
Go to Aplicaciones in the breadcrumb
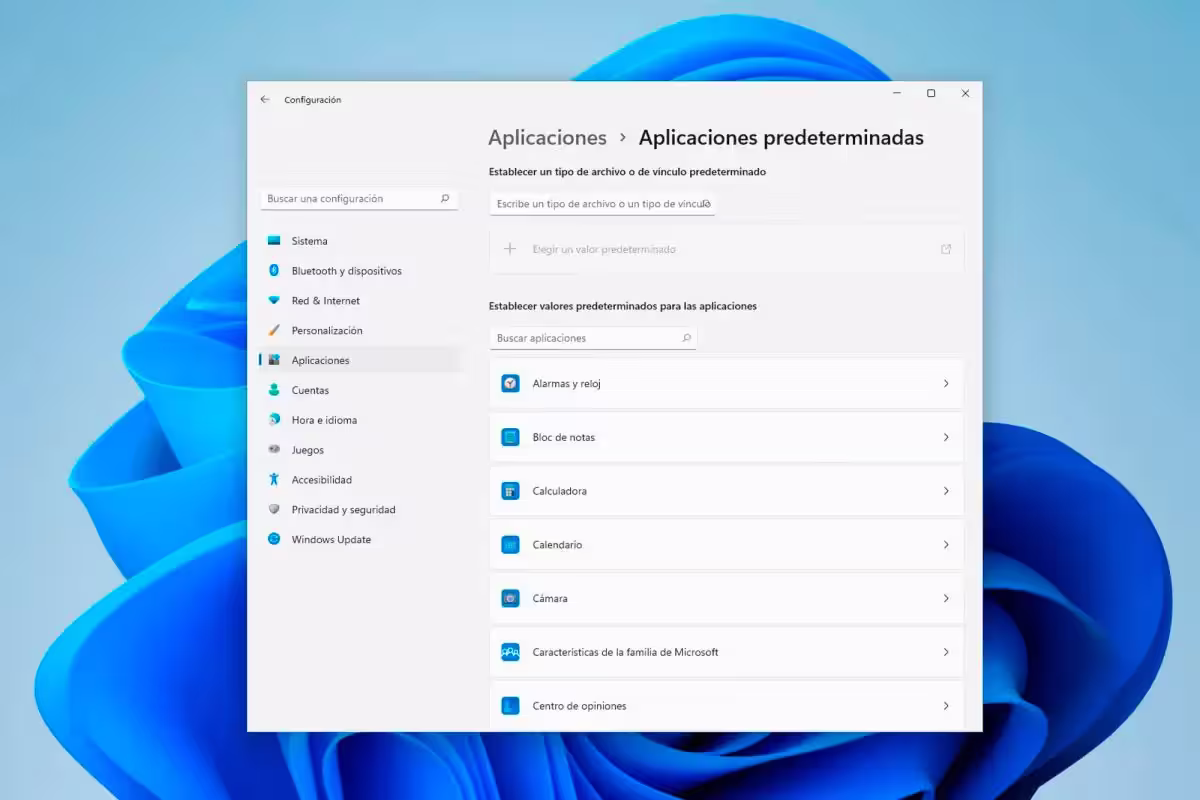pyautogui.click(x=547, y=138)
